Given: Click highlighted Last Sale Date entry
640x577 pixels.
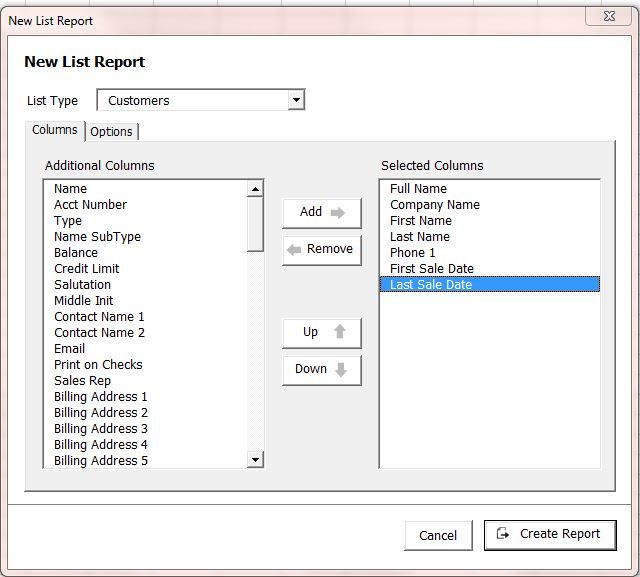Looking at the screenshot, I should coord(490,284).
